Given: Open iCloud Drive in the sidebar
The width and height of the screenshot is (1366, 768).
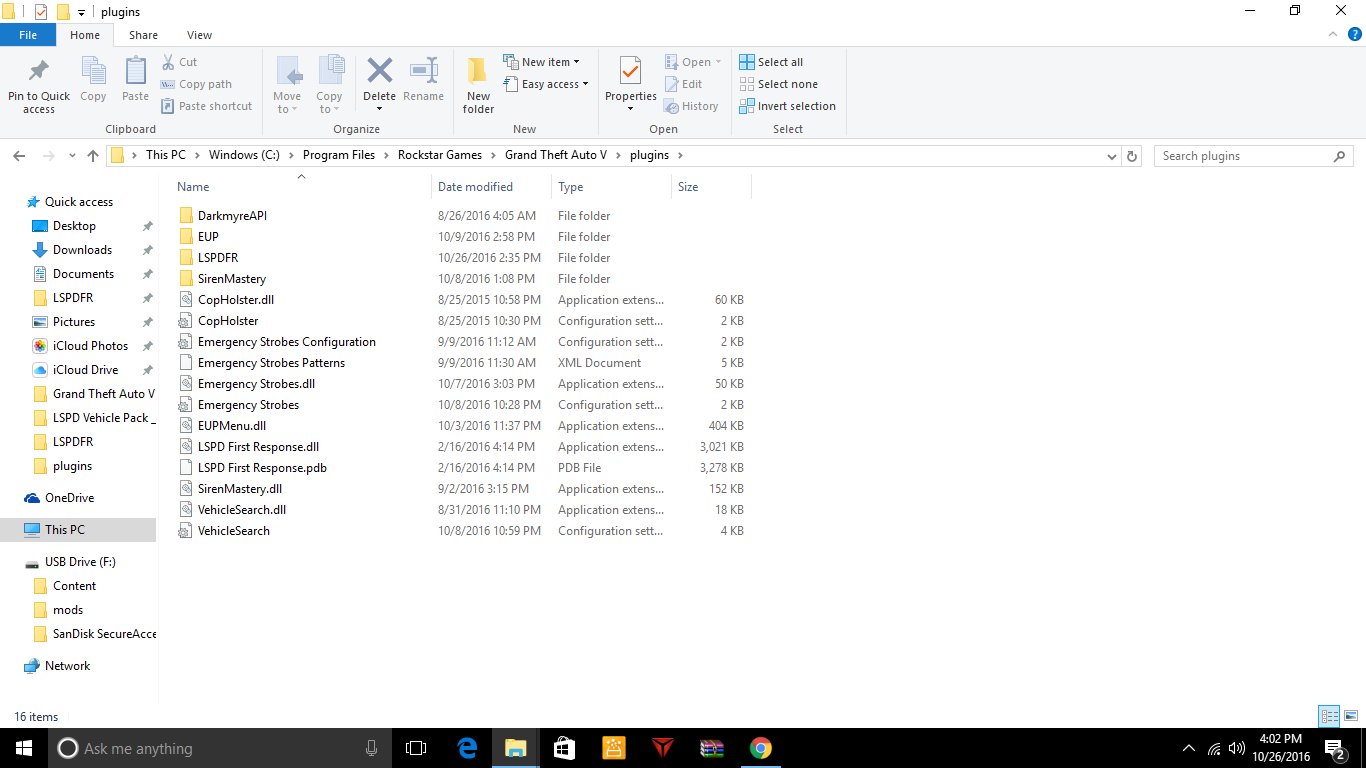Looking at the screenshot, I should click(x=85, y=370).
